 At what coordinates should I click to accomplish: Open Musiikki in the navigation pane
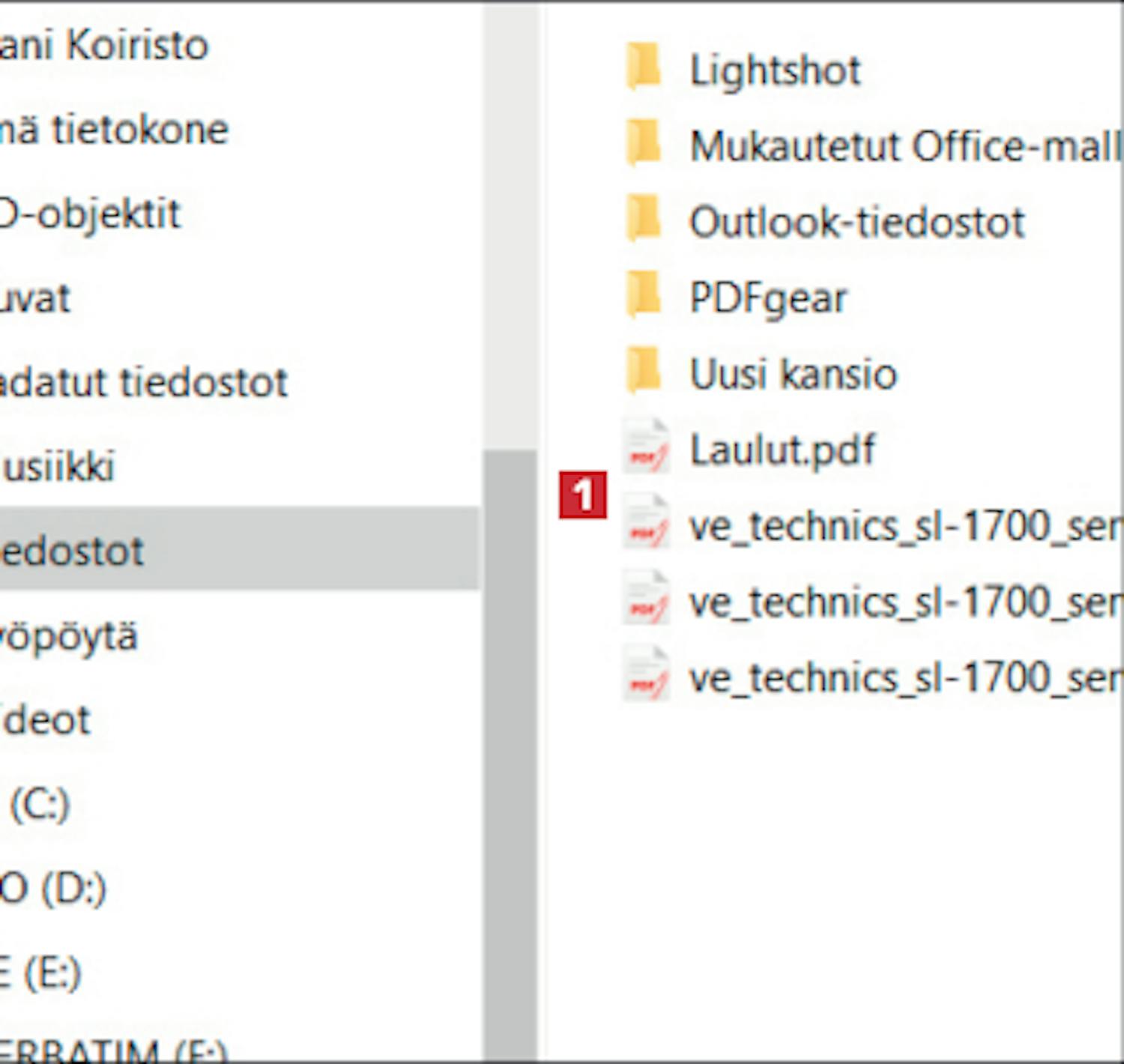tap(60, 467)
